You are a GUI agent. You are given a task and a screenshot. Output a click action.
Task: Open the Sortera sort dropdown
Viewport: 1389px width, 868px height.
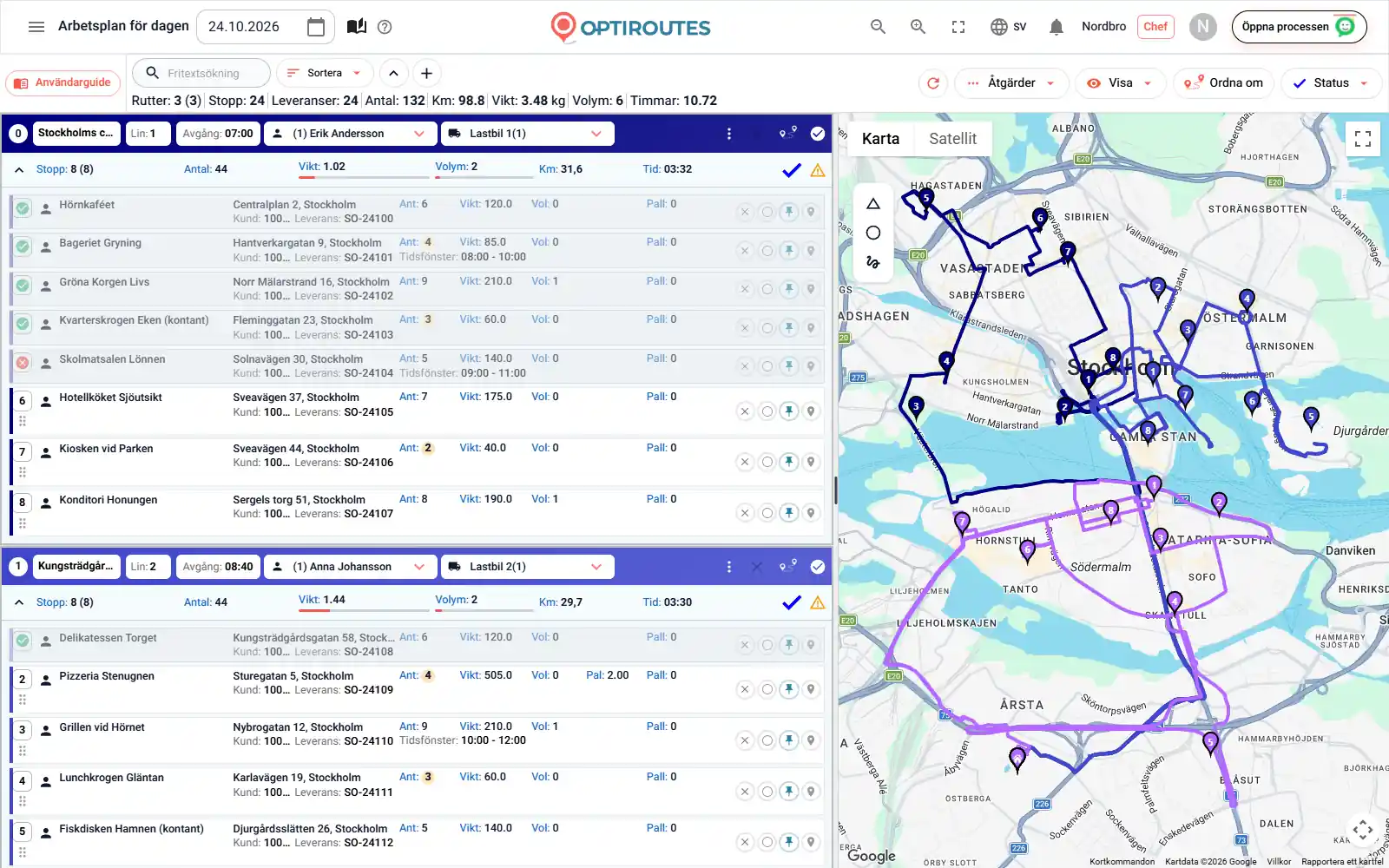pos(324,73)
